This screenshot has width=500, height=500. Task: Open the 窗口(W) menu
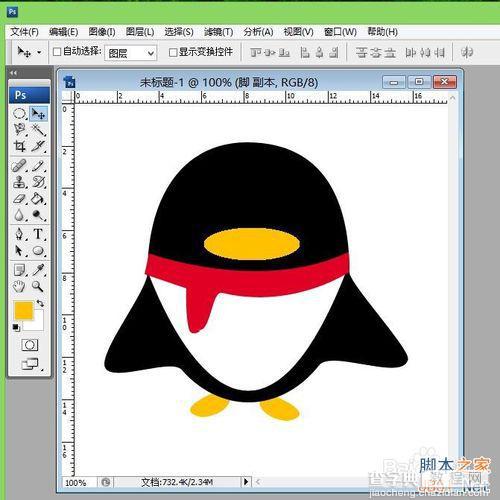coord(340,32)
